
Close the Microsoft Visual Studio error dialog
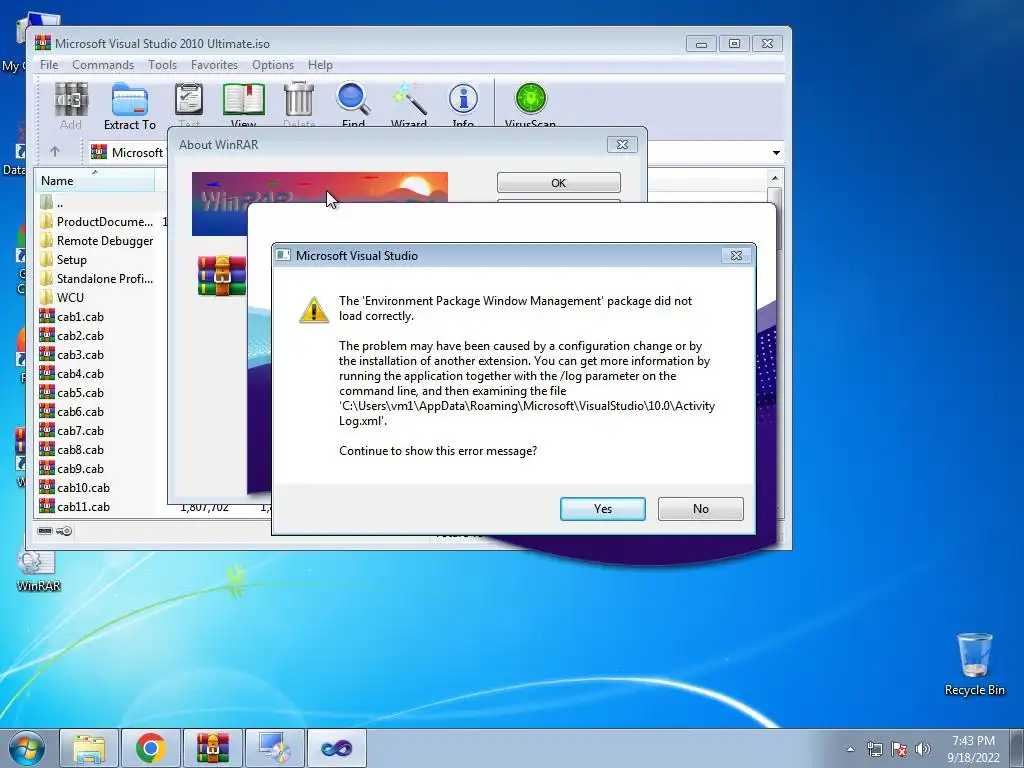point(736,255)
